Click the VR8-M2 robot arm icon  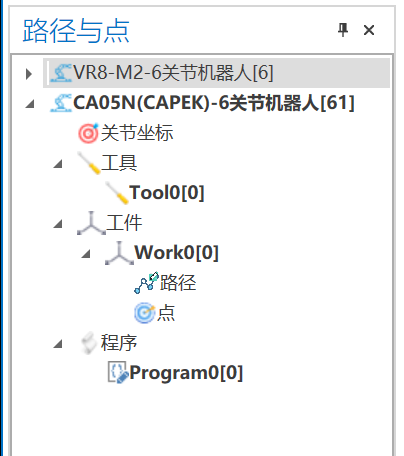coord(61,72)
